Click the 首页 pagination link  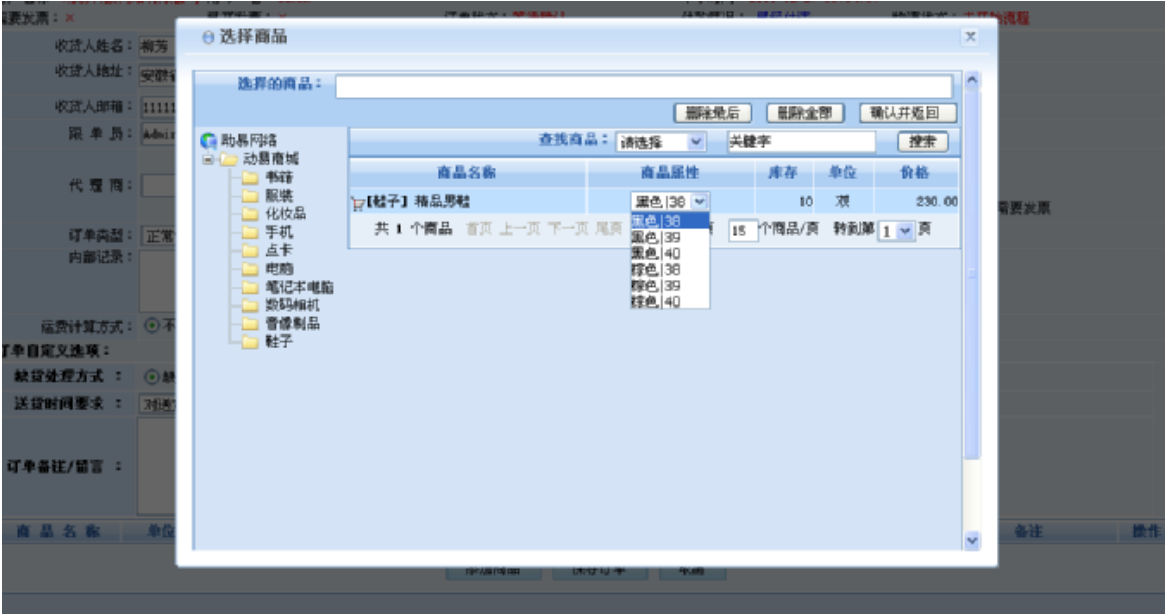coord(479,229)
